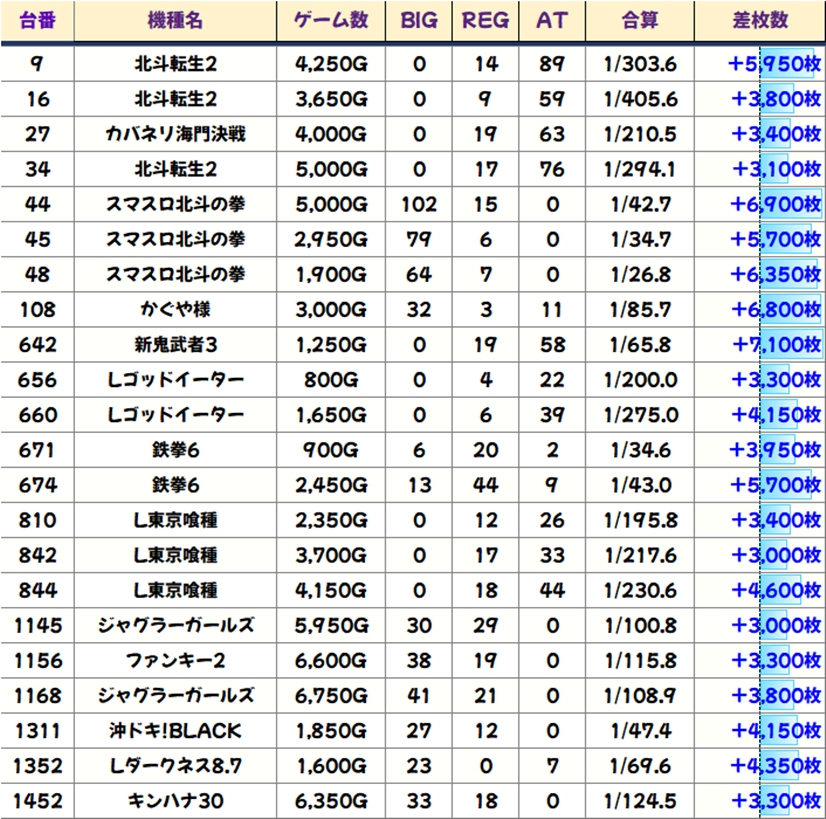Select the BIG column header
826x819 pixels.
(x=418, y=22)
